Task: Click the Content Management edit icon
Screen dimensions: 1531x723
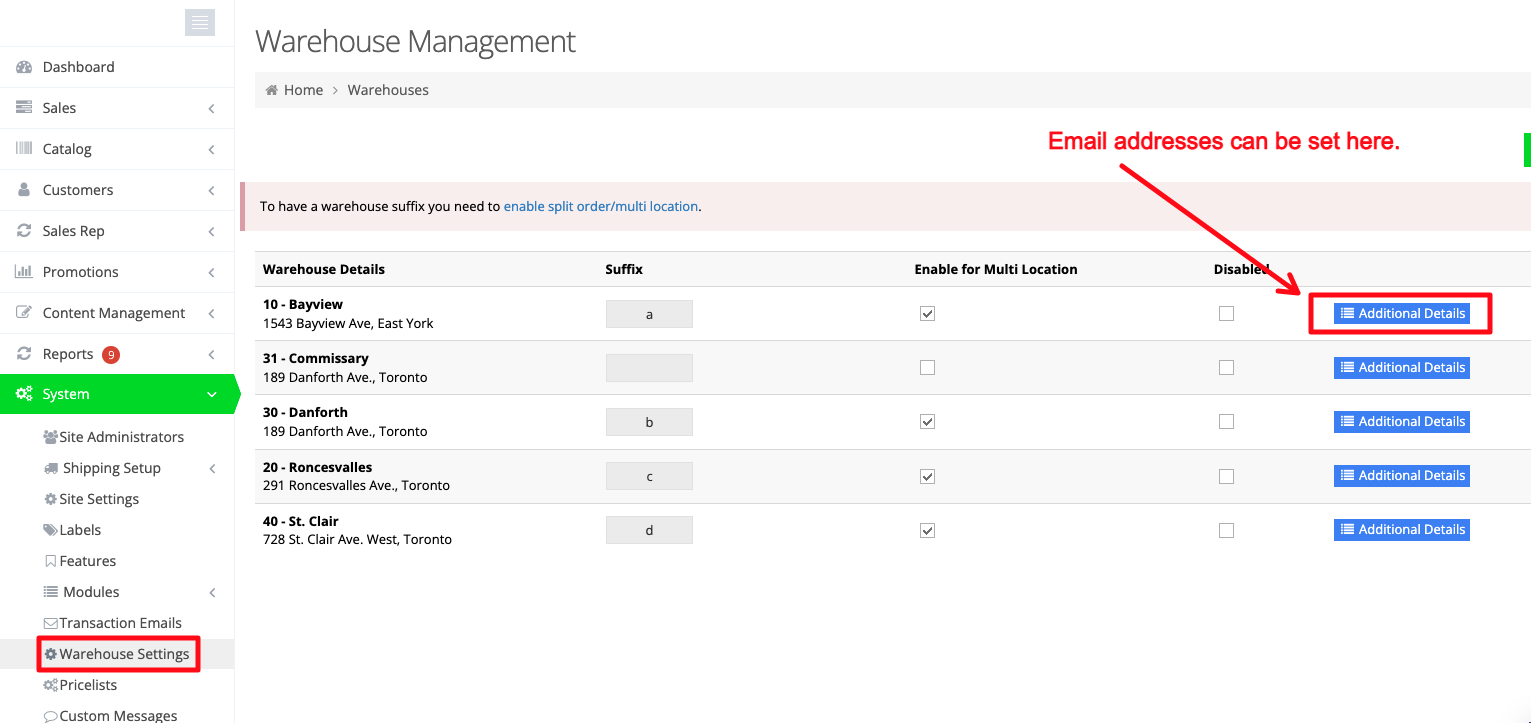Action: pyautogui.click(x=24, y=312)
